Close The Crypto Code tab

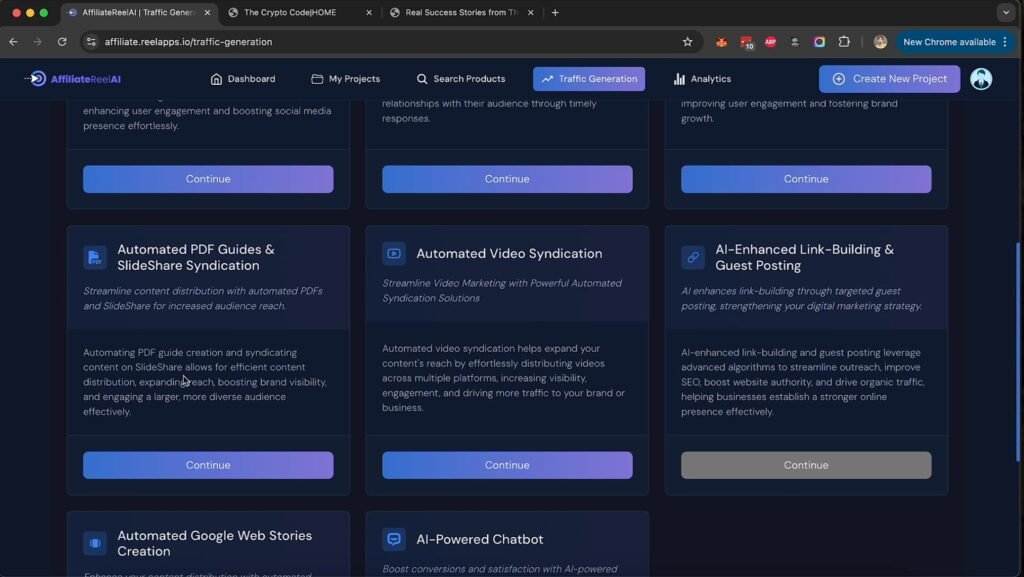pos(368,12)
